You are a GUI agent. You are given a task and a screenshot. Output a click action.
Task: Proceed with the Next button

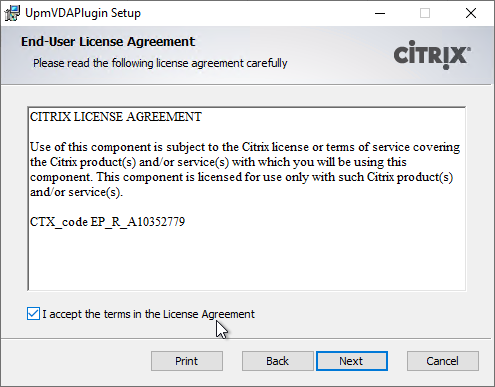pyautogui.click(x=352, y=361)
